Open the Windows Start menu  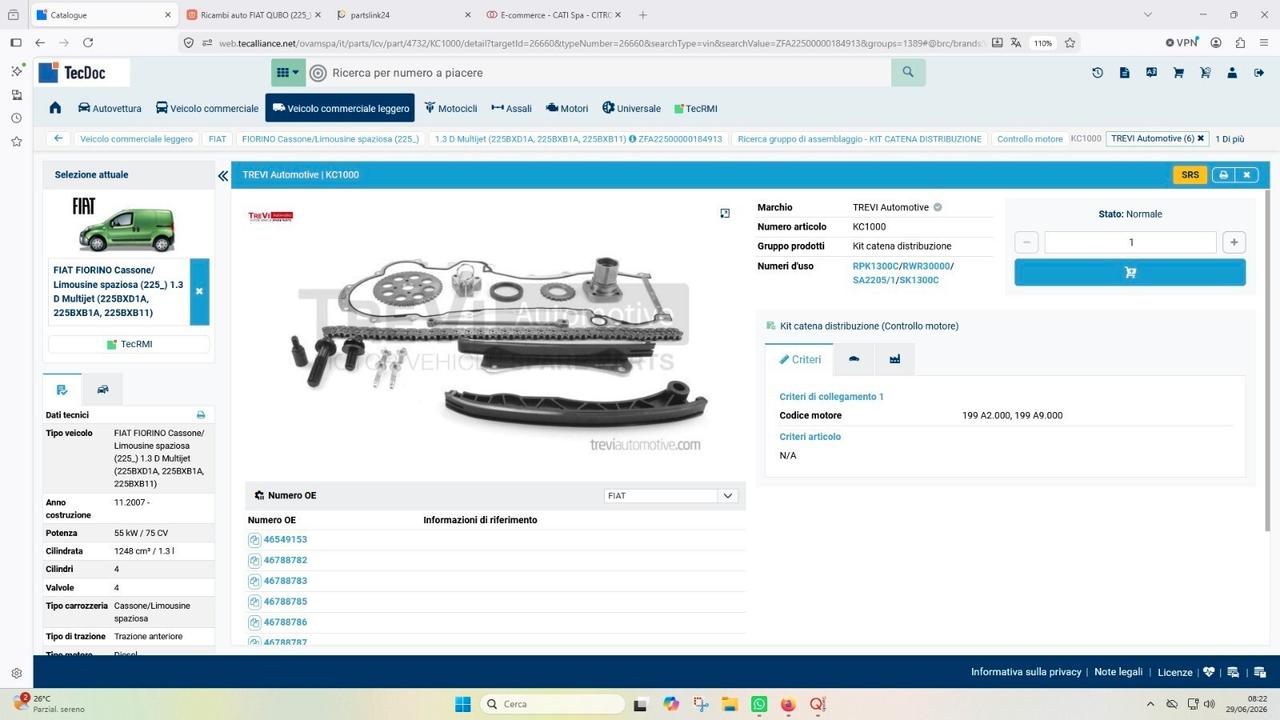click(463, 704)
